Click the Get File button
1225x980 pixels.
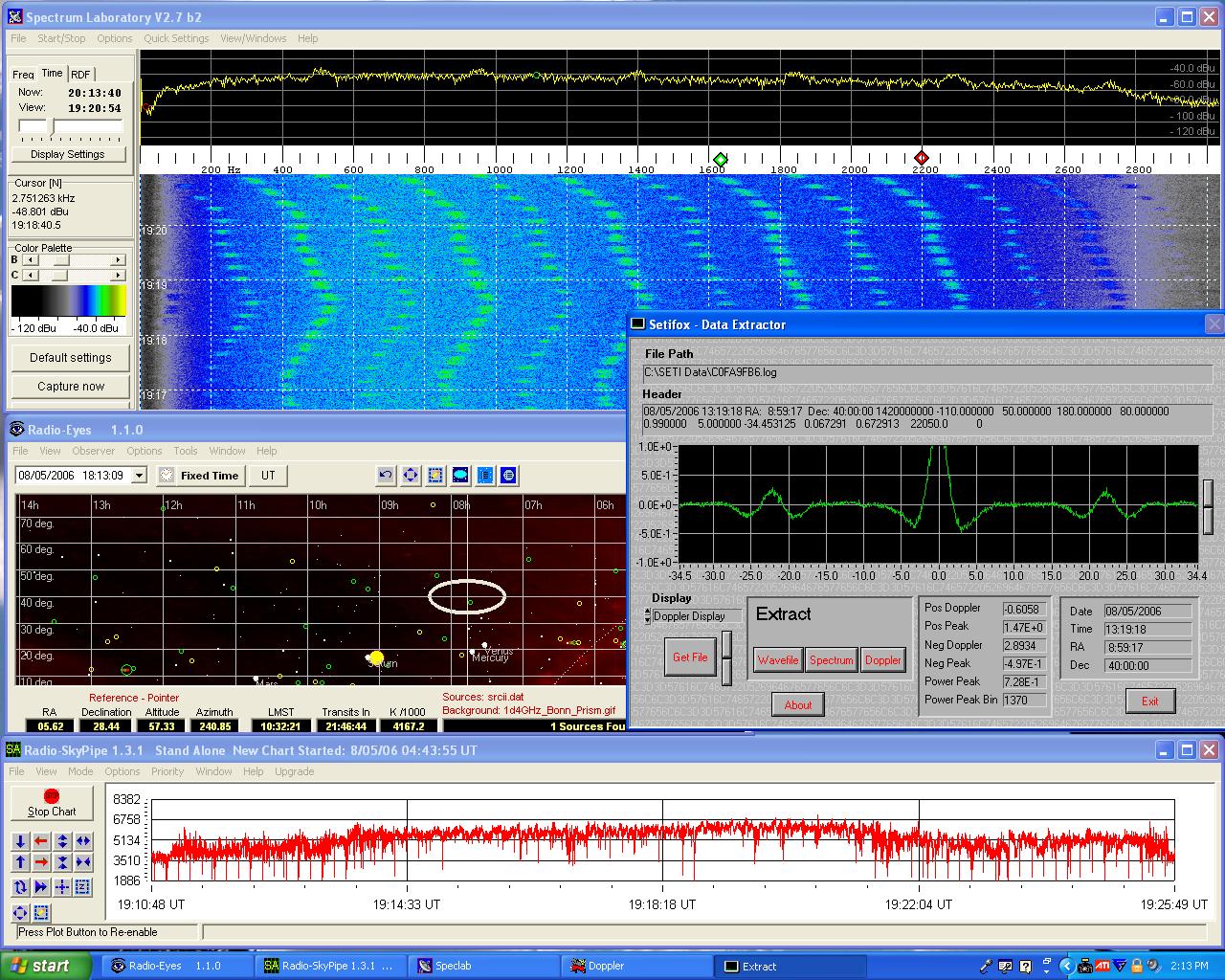tap(690, 657)
